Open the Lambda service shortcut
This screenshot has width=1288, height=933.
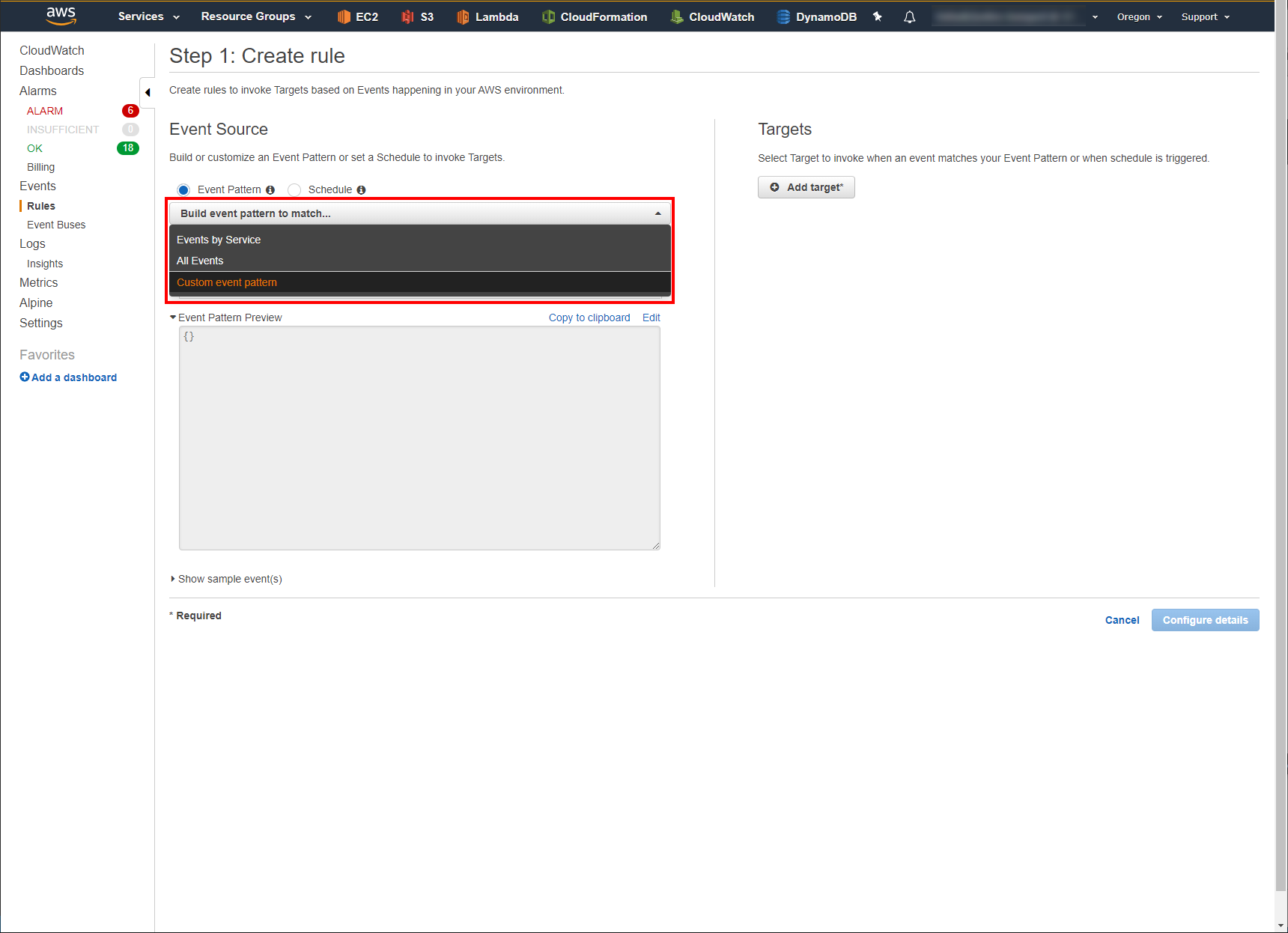coord(487,16)
